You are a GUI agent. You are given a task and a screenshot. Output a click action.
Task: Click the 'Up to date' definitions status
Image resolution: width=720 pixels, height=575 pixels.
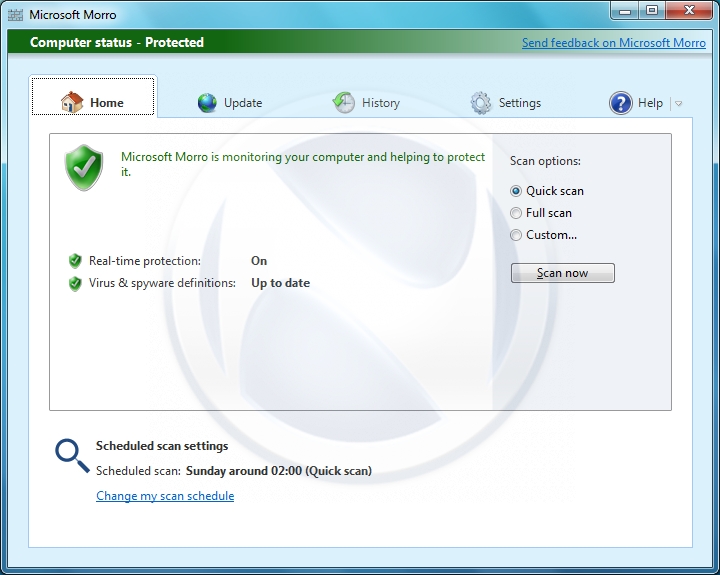click(x=280, y=283)
